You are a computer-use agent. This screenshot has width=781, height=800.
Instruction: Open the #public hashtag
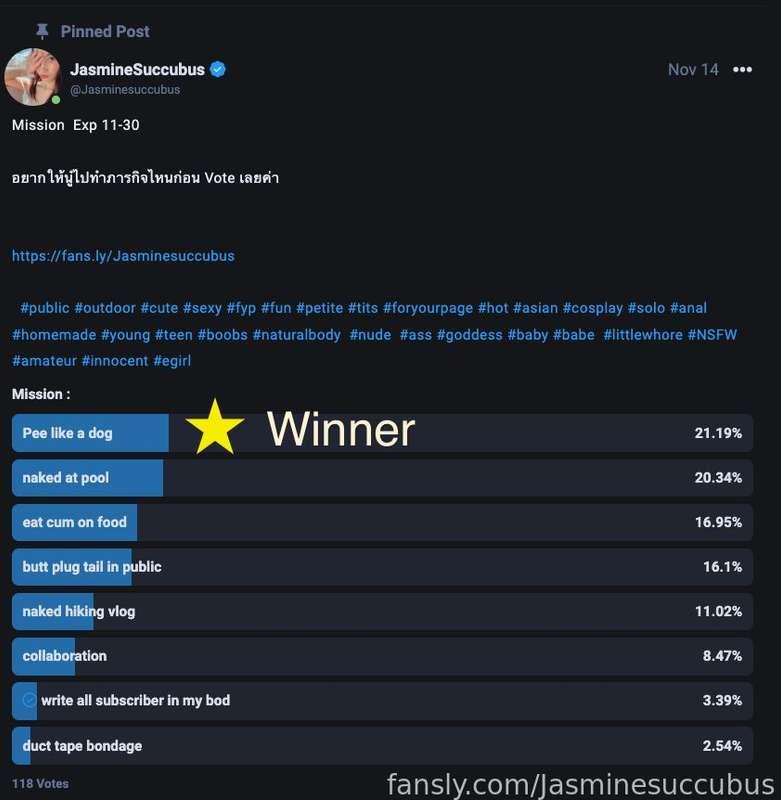45,308
